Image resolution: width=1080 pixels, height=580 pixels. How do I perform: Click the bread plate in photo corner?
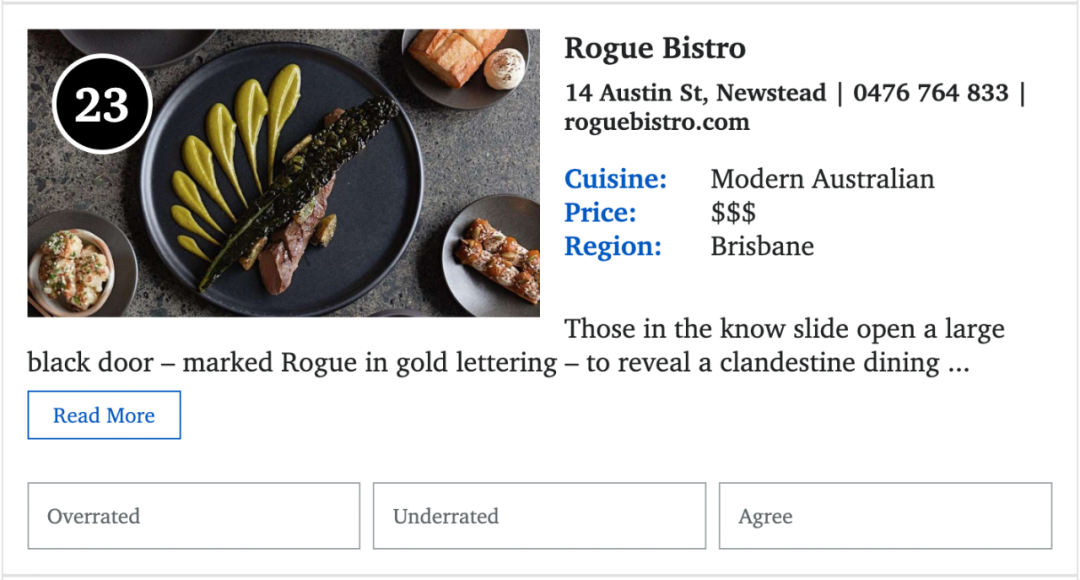point(467,63)
